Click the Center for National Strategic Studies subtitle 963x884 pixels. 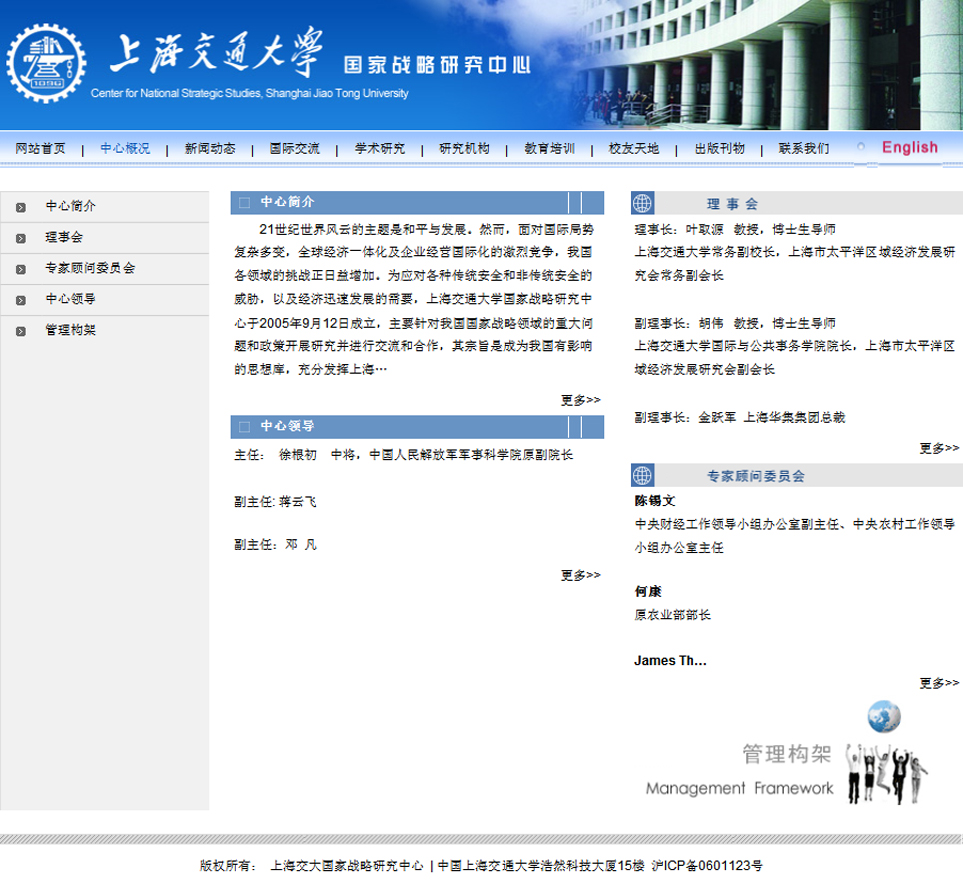[249, 93]
